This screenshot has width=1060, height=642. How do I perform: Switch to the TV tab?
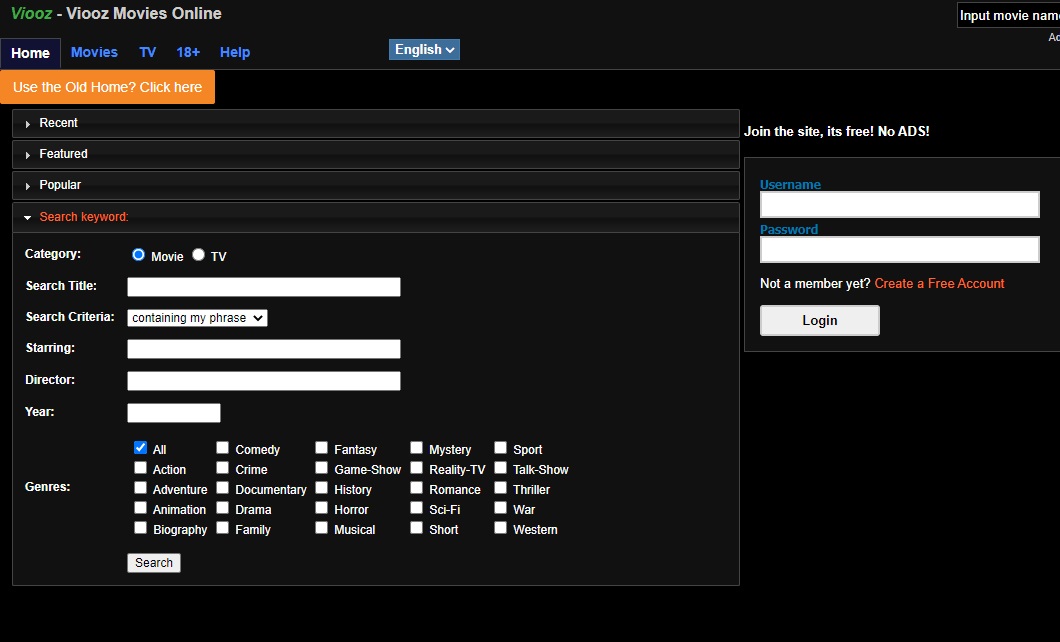(147, 52)
